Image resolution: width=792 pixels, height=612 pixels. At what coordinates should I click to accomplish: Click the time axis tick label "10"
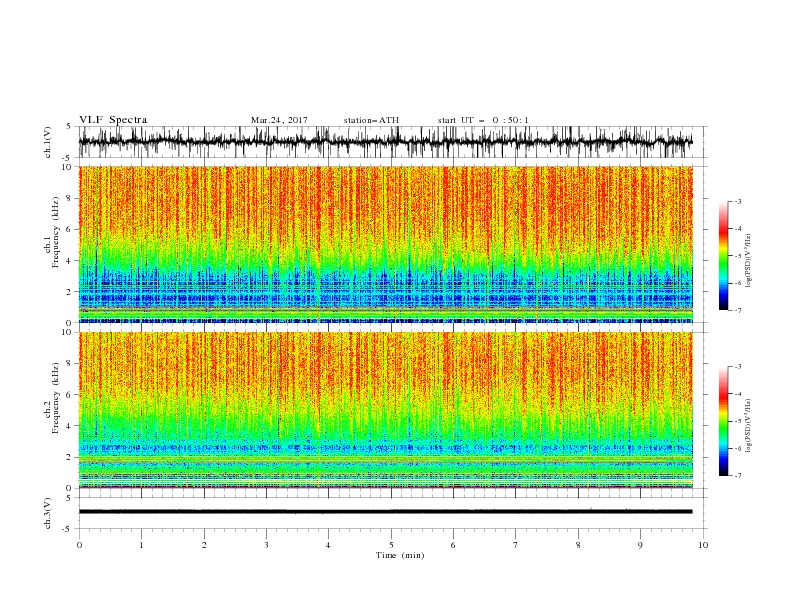[704, 545]
